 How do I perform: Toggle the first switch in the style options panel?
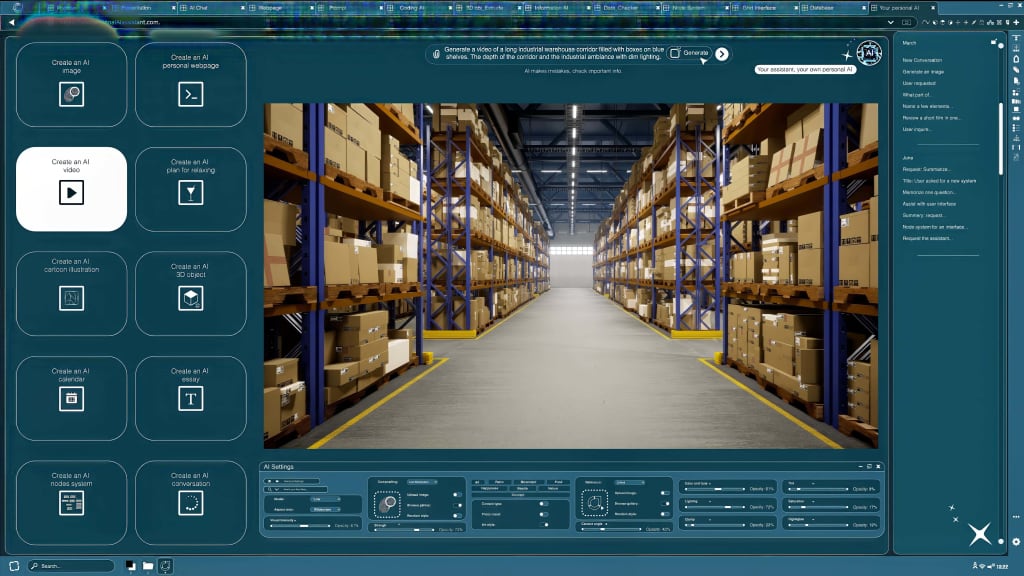point(543,504)
